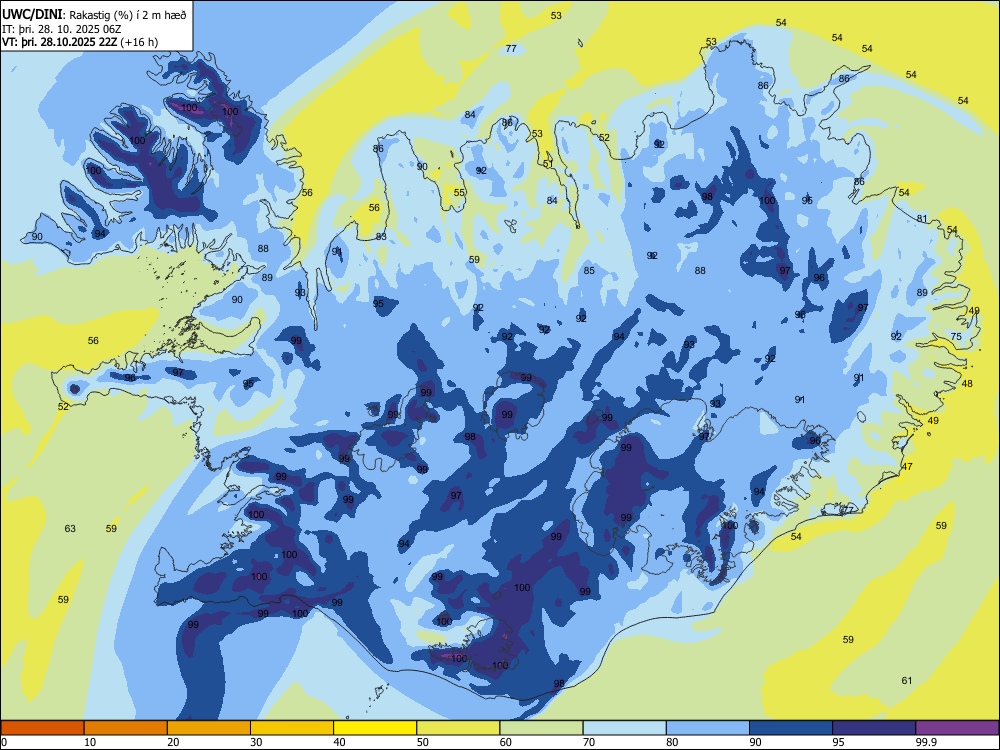The height and width of the screenshot is (750, 1000).
Task: Click the legend tick label '99.9'
Action: [x=925, y=742]
